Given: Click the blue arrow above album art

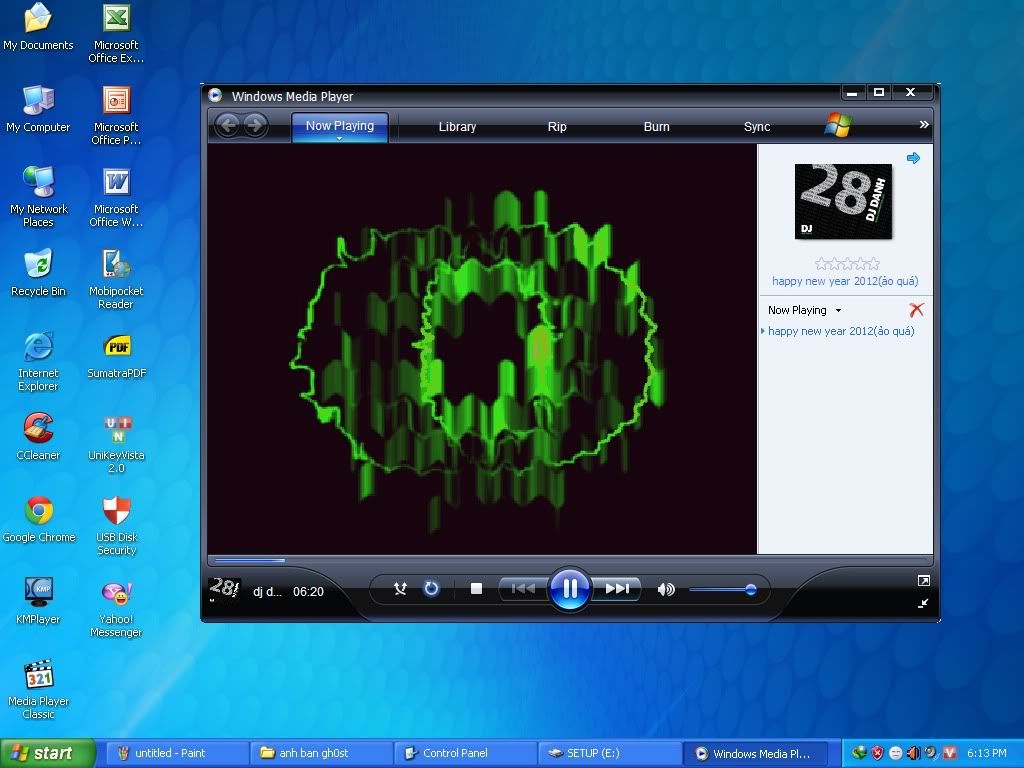Looking at the screenshot, I should [913, 158].
